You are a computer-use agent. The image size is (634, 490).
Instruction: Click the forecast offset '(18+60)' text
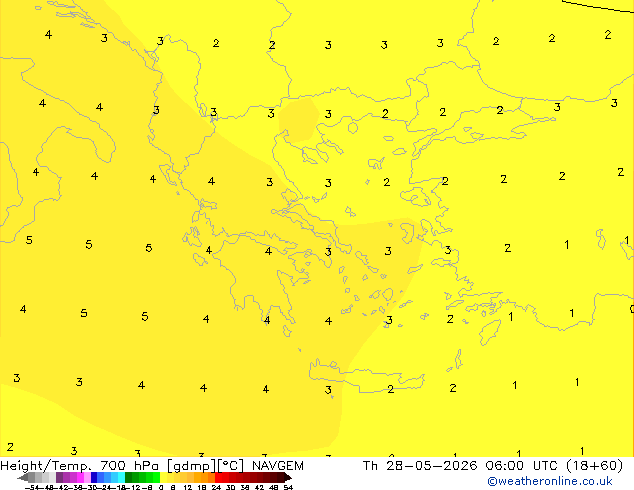(x=594, y=466)
